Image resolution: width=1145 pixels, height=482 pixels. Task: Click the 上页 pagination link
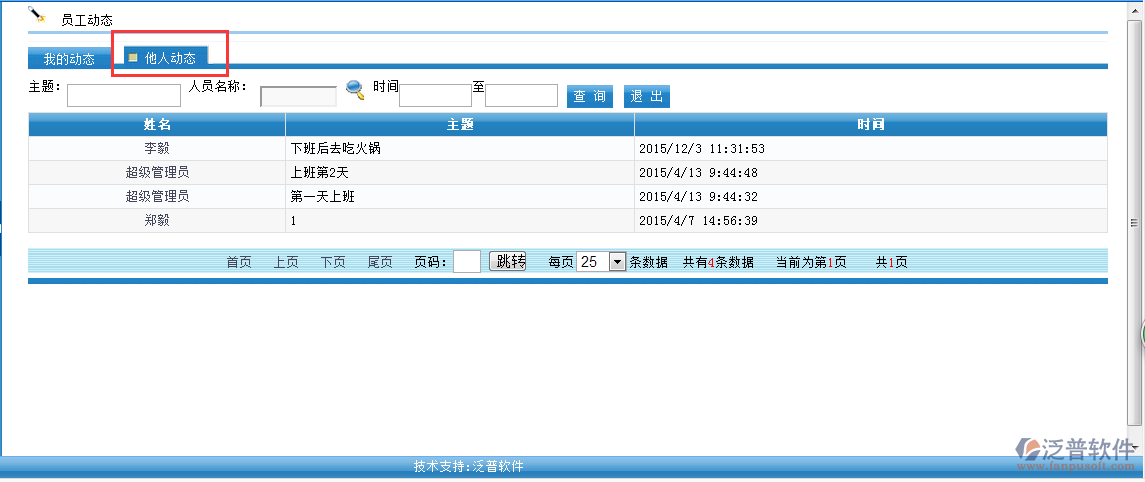[x=286, y=263]
